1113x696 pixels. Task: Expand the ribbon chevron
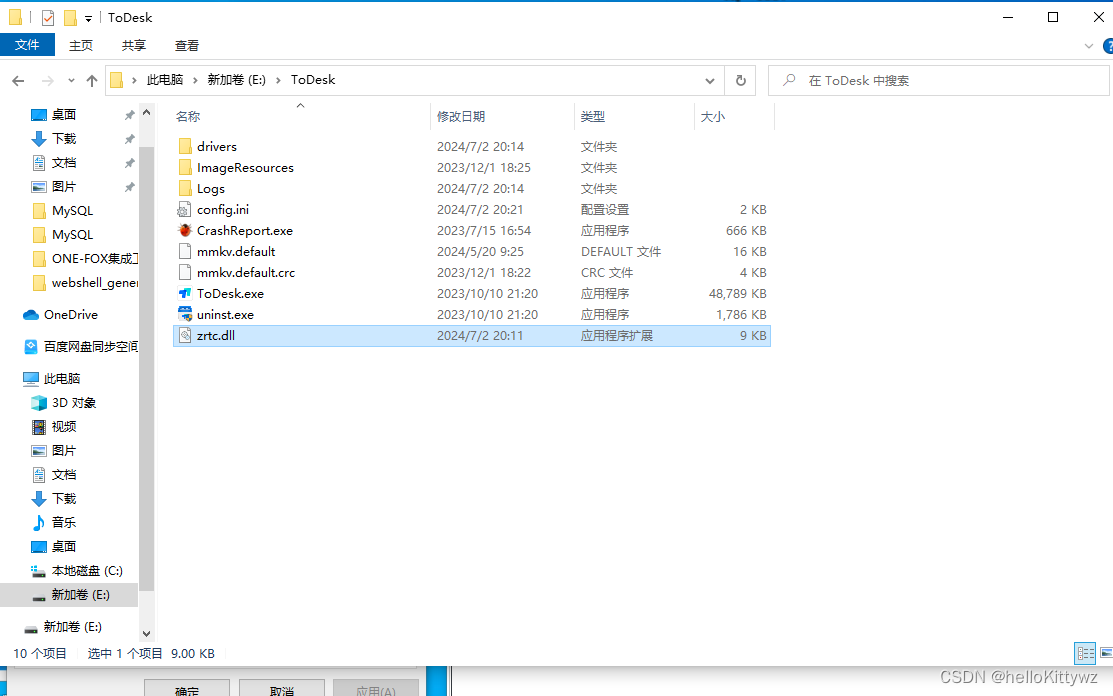(x=1089, y=46)
